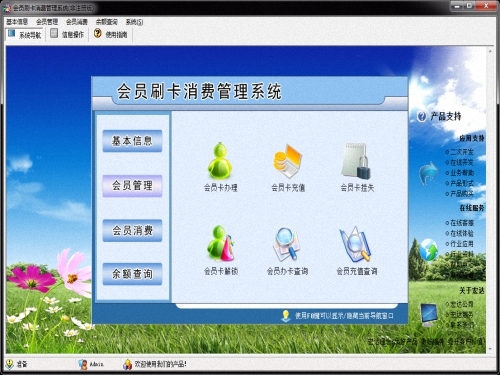
Task: Click the monitor icon beside 关于宏达
Action: (x=429, y=314)
